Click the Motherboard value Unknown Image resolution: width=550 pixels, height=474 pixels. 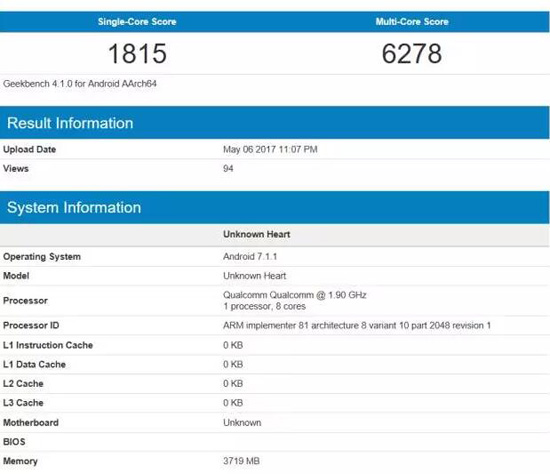click(242, 422)
